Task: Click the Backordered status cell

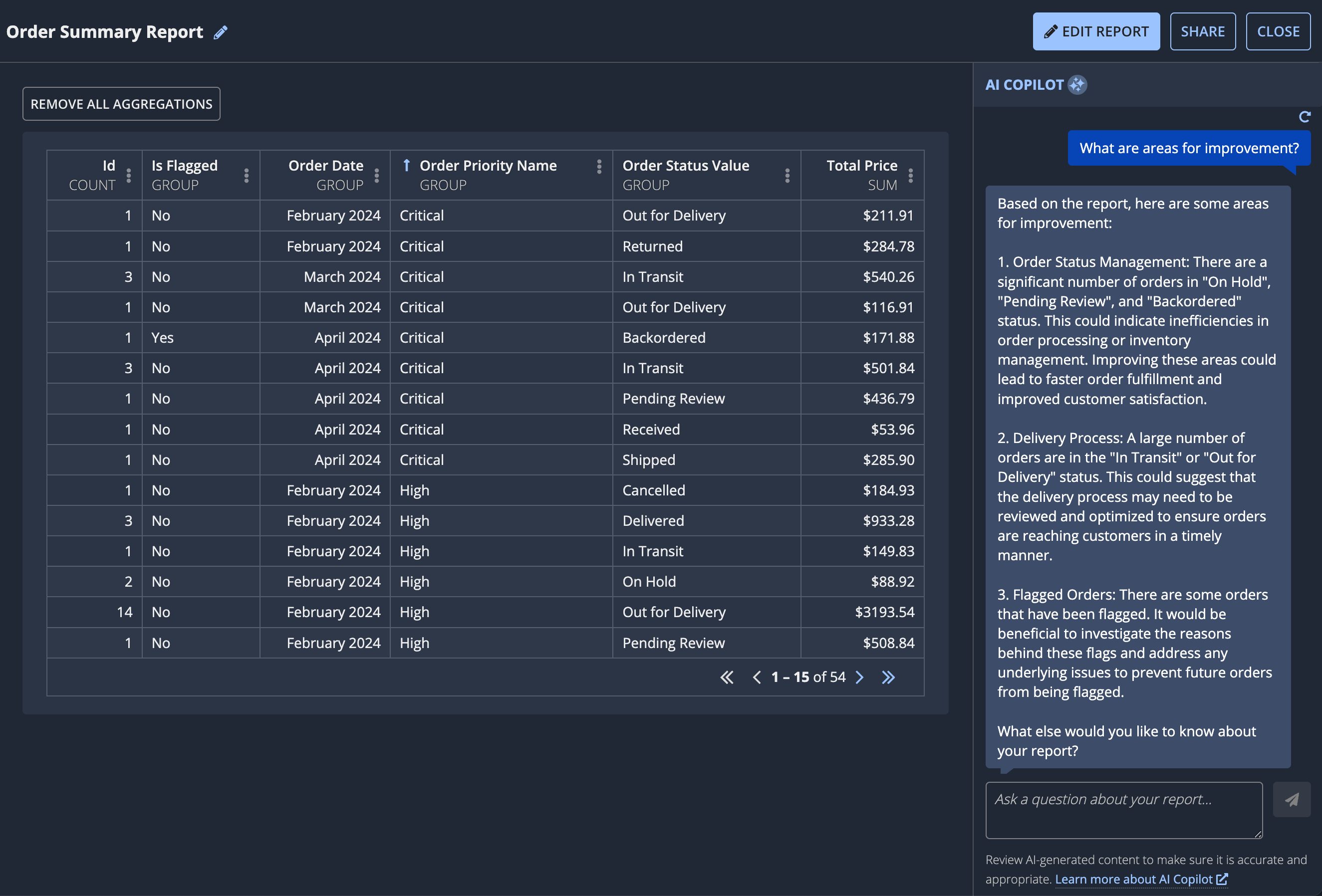Action: pos(707,338)
